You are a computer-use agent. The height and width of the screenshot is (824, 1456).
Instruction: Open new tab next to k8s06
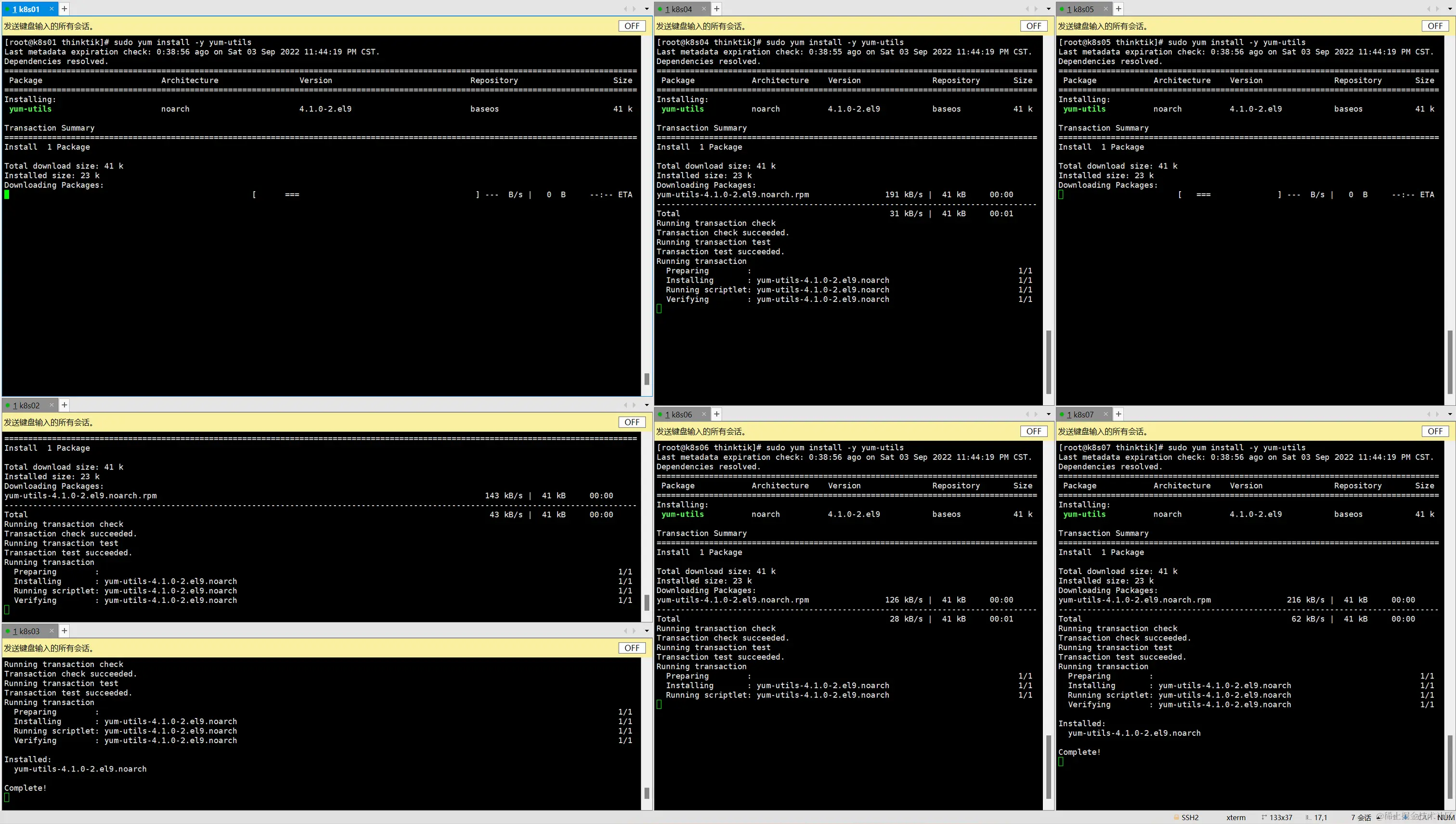coord(717,414)
